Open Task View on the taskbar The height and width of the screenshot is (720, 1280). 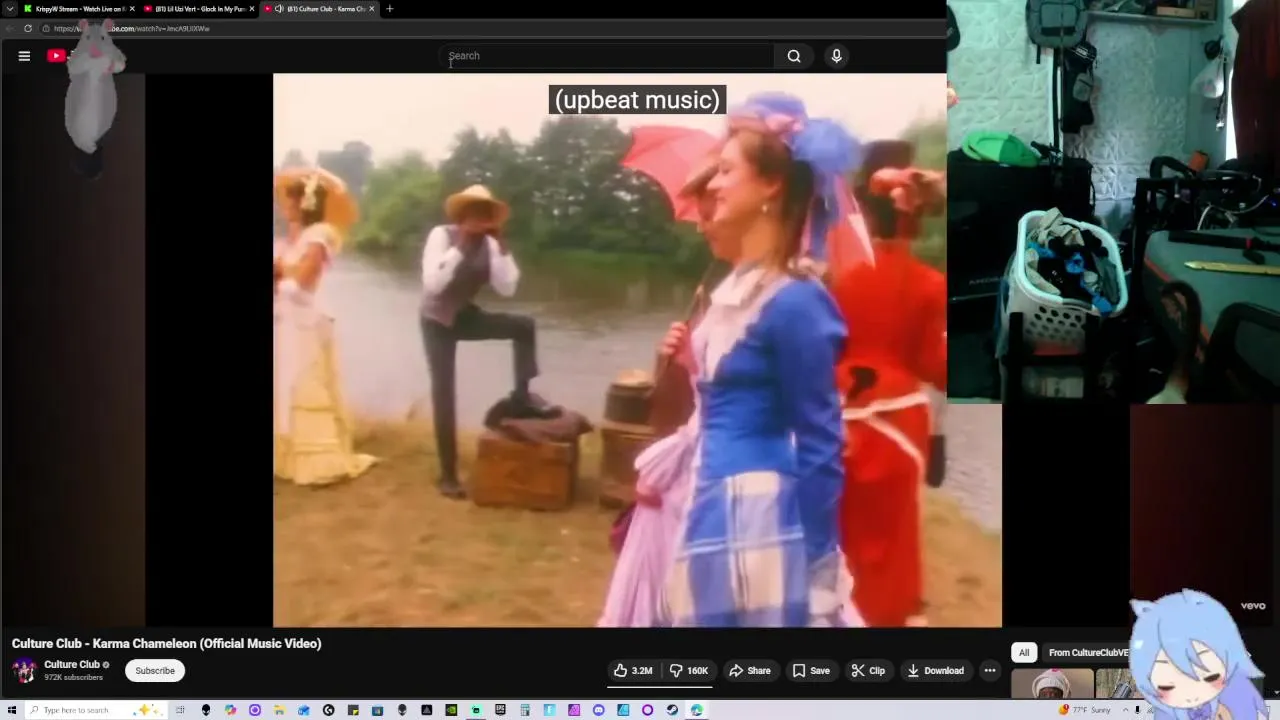coord(180,710)
